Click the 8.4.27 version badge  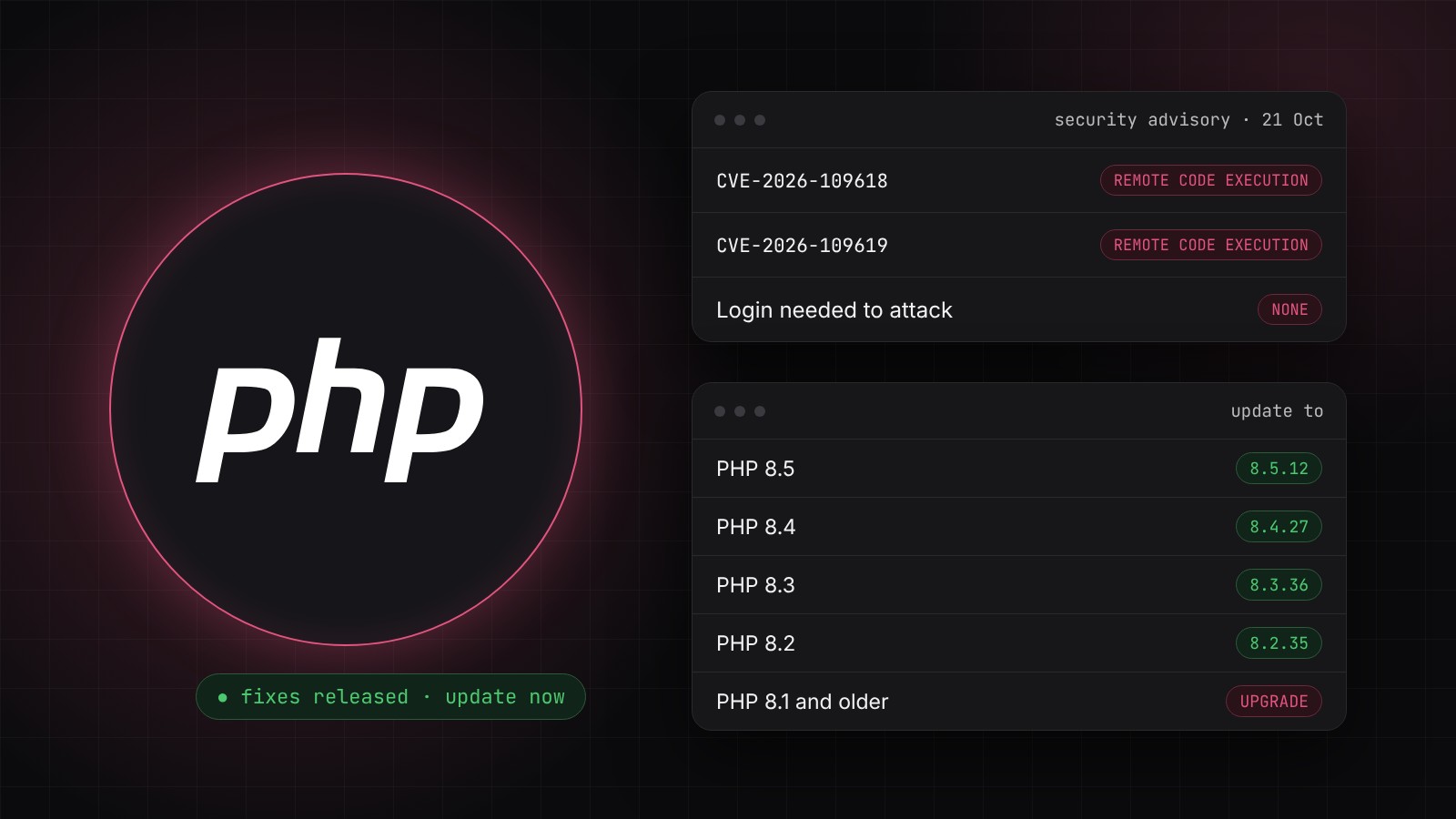coord(1279,527)
